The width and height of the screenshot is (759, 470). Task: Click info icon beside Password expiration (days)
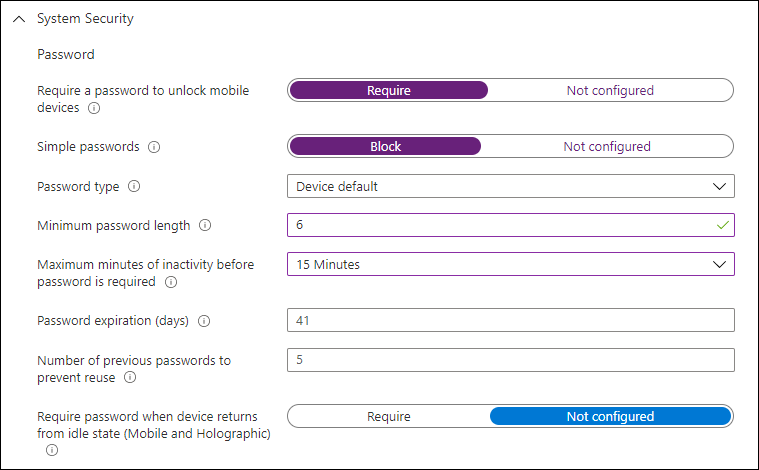tap(204, 321)
